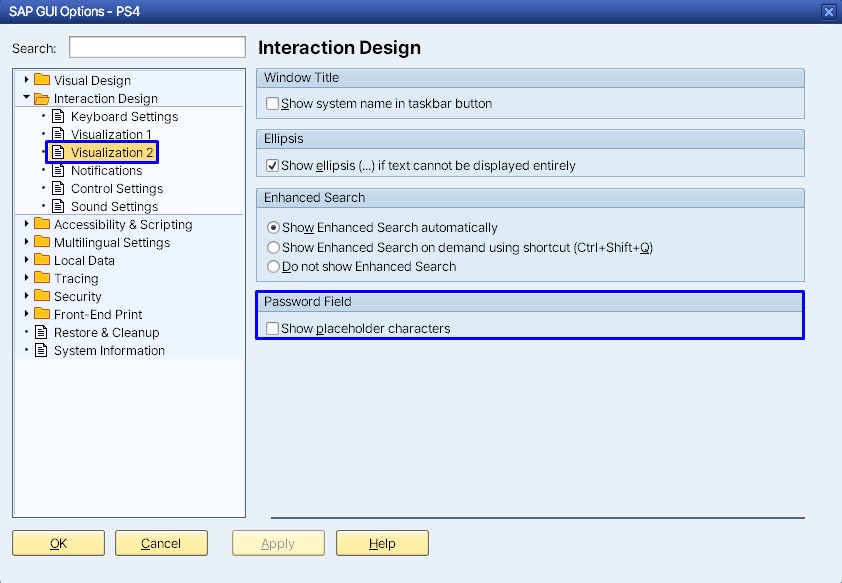
Task: Select Show Enhanced Search on demand option
Action: pos(273,247)
